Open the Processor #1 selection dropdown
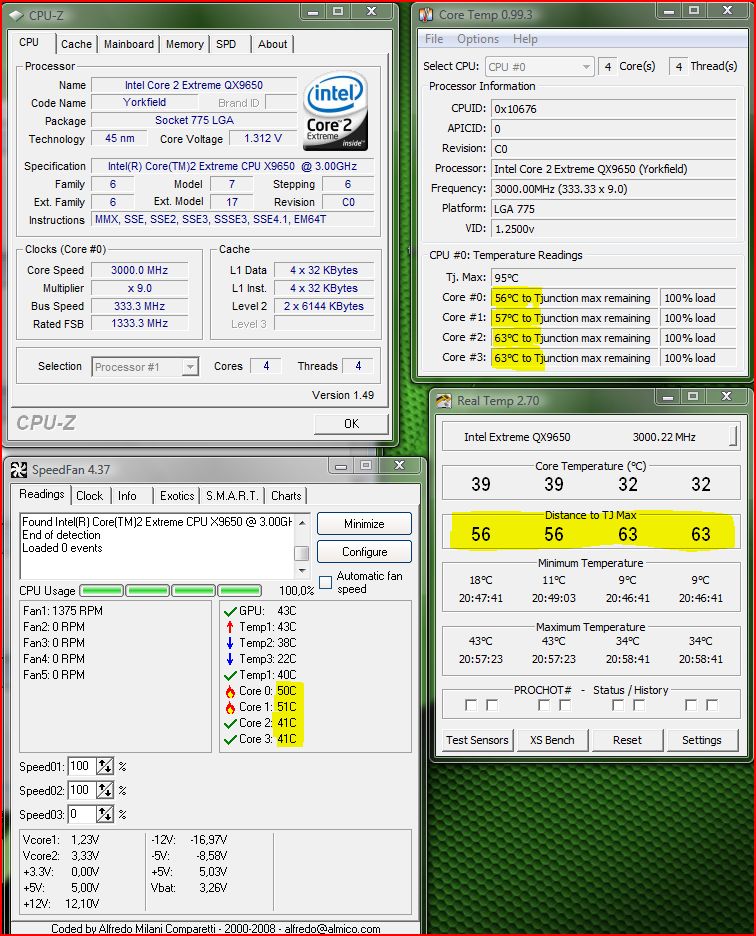 point(145,367)
